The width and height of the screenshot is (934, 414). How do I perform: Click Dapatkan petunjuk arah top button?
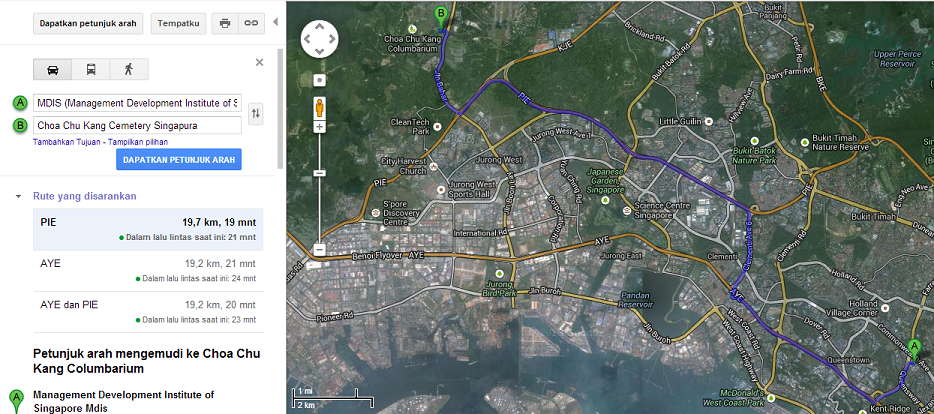click(88, 24)
